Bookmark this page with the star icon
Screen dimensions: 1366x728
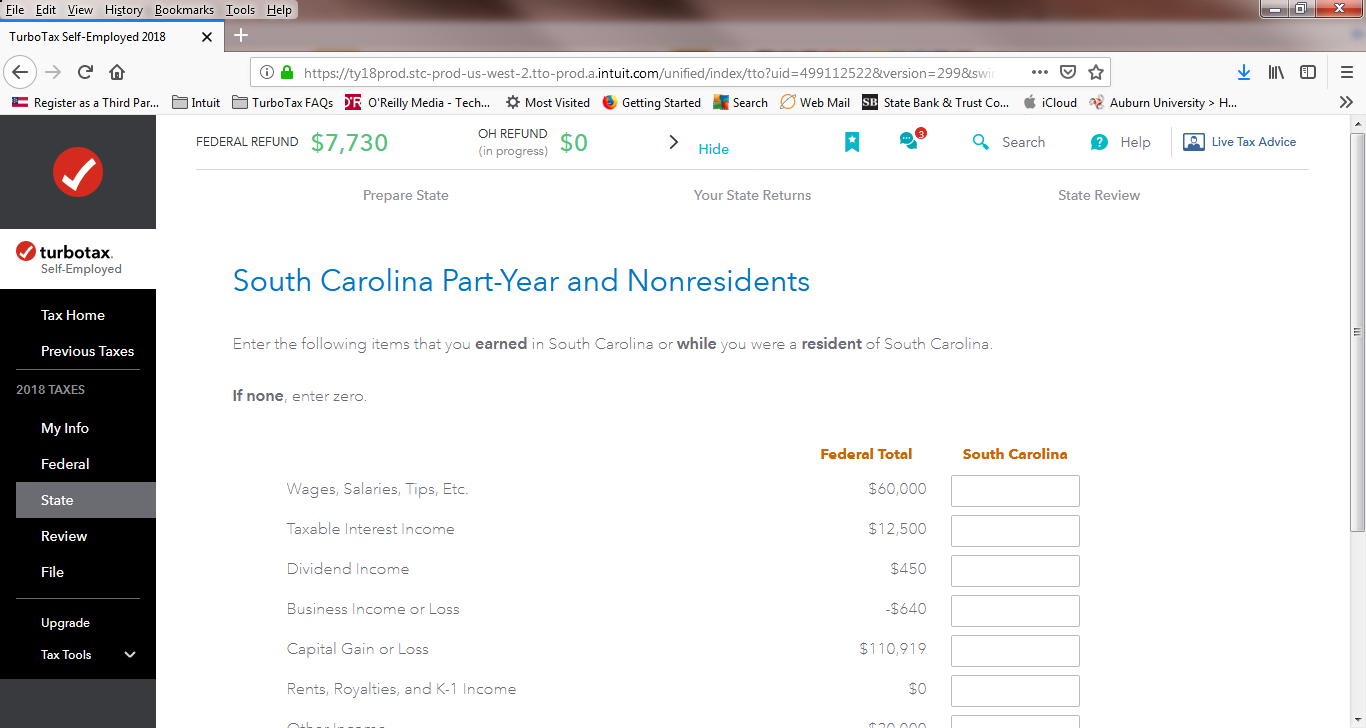tap(1095, 72)
